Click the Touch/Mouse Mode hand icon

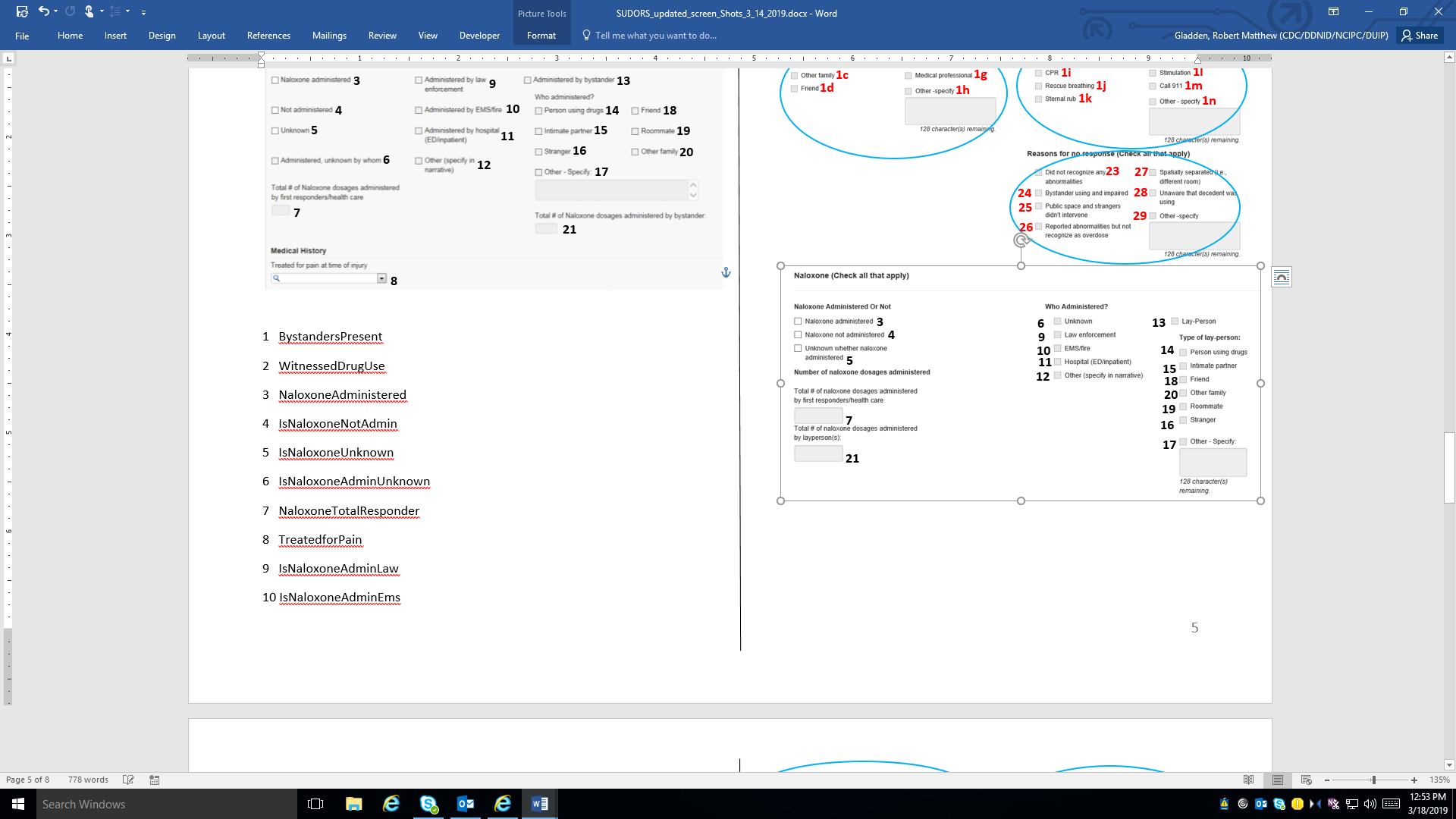[89, 11]
